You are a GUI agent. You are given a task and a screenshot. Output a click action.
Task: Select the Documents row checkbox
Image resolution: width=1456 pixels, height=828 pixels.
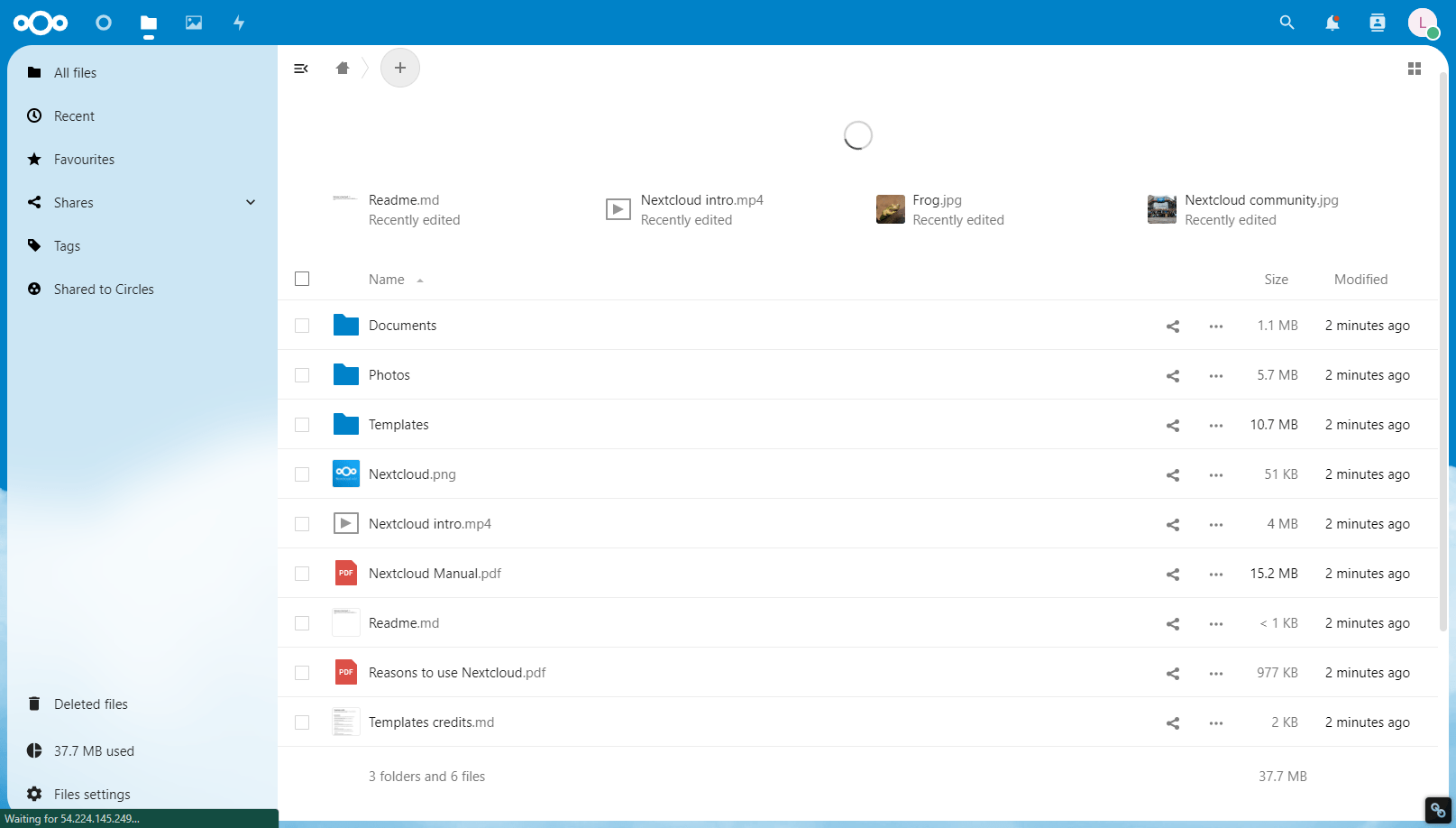tap(302, 326)
